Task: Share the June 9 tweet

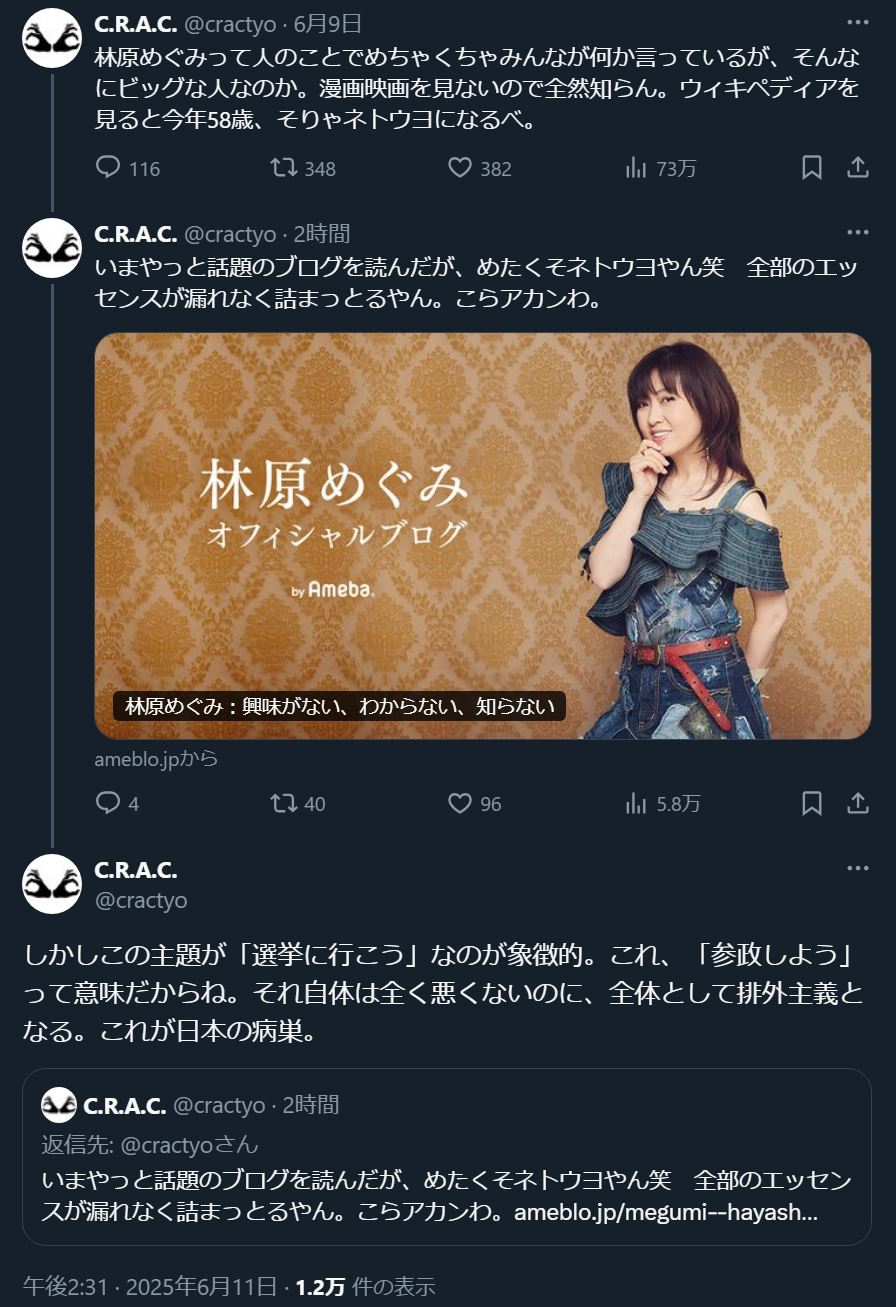Action: [x=857, y=168]
